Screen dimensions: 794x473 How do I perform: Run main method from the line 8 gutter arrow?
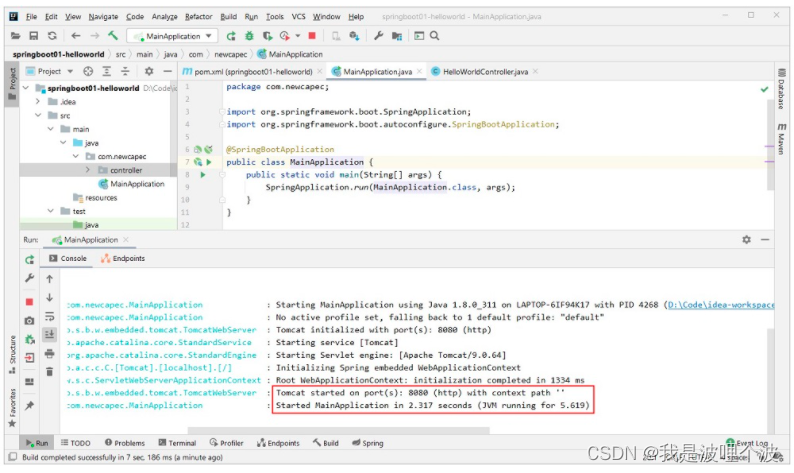(203, 175)
